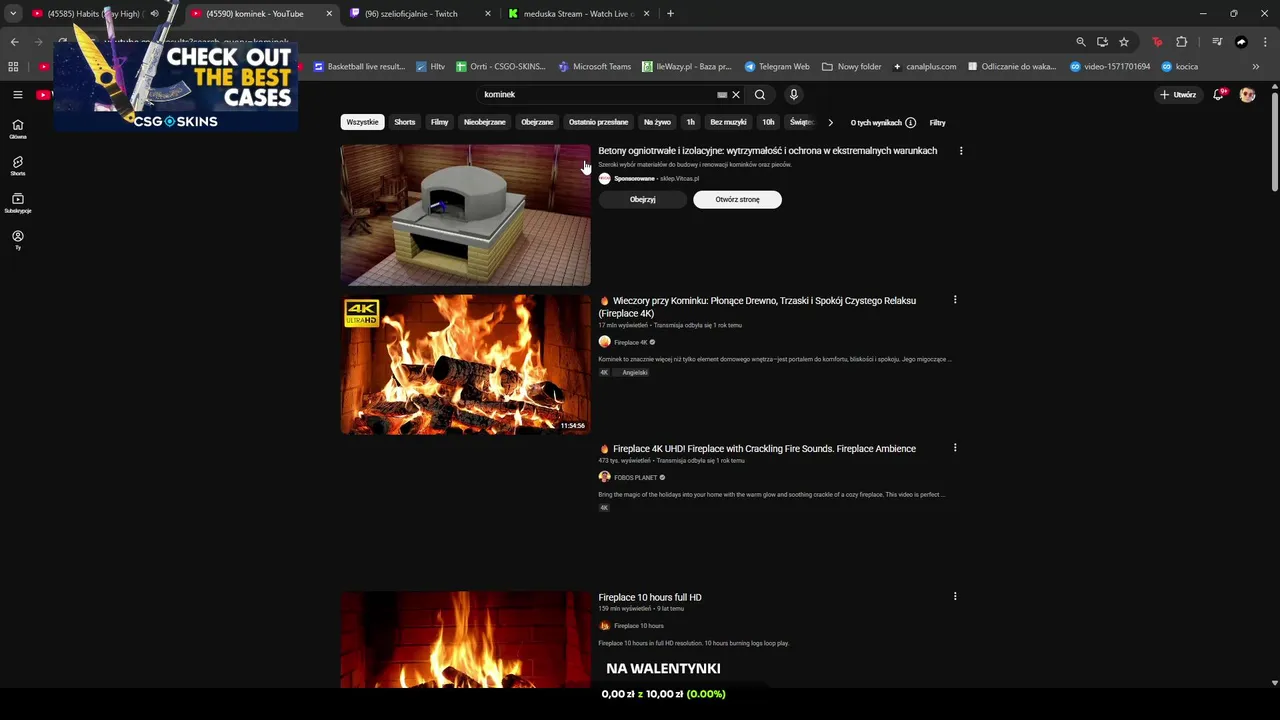Viewport: 1280px width, 720px height.
Task: Open Shorts in the left sidebar
Action: coord(18,165)
